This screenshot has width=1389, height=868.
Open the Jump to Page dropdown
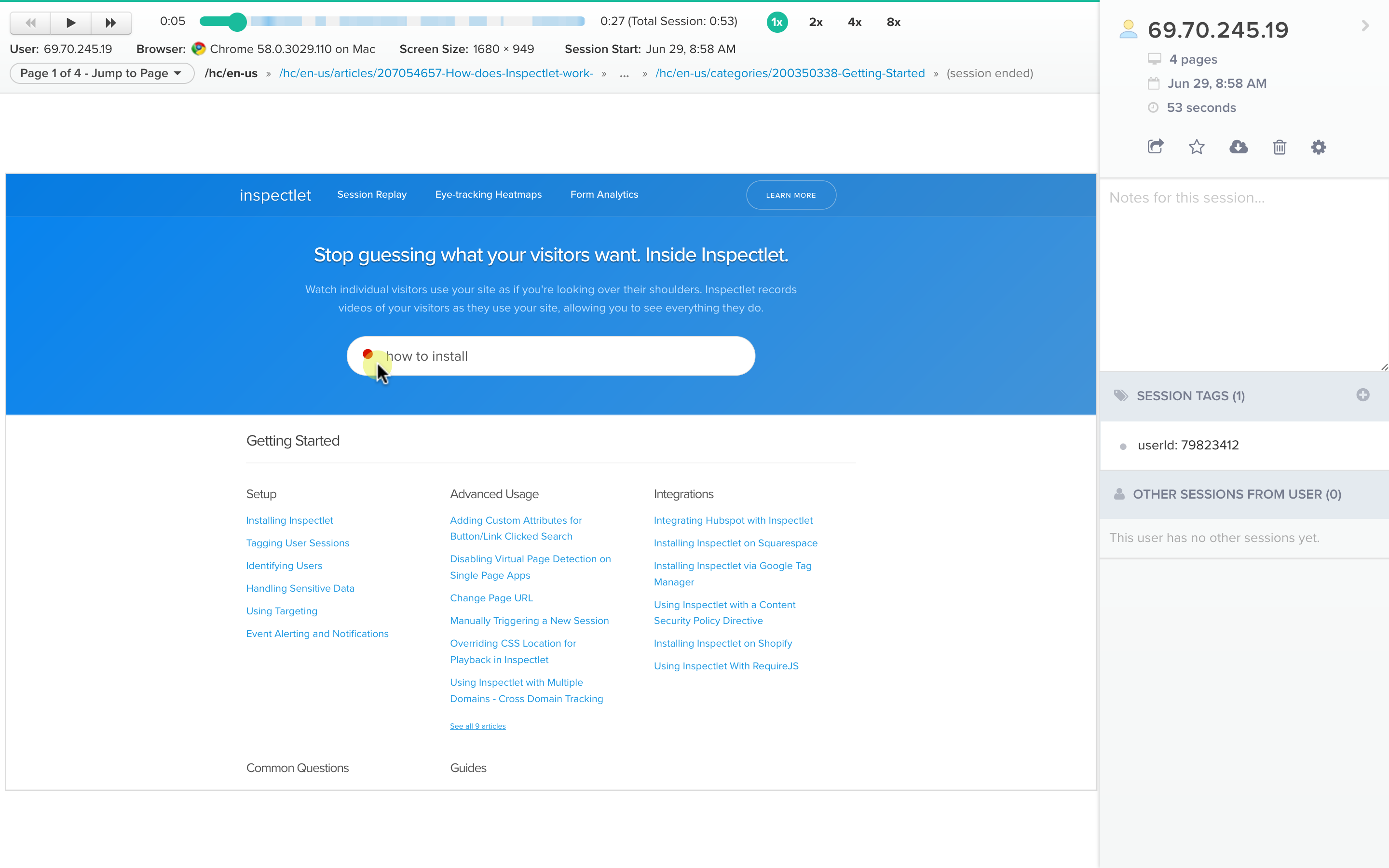point(102,73)
